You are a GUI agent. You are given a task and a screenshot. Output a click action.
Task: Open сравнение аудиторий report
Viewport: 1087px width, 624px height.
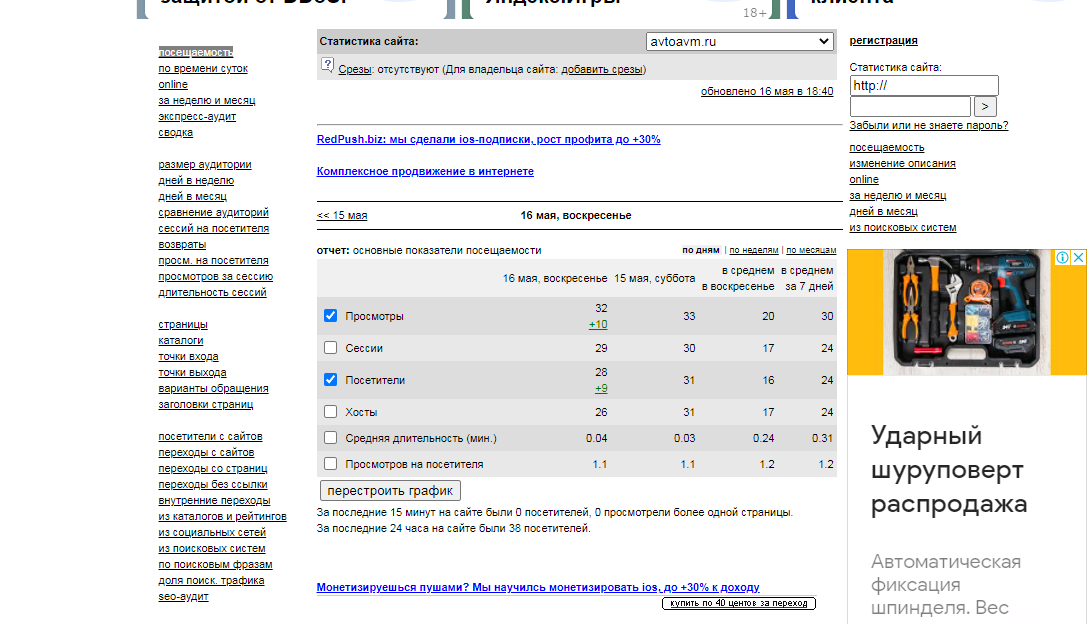[213, 212]
